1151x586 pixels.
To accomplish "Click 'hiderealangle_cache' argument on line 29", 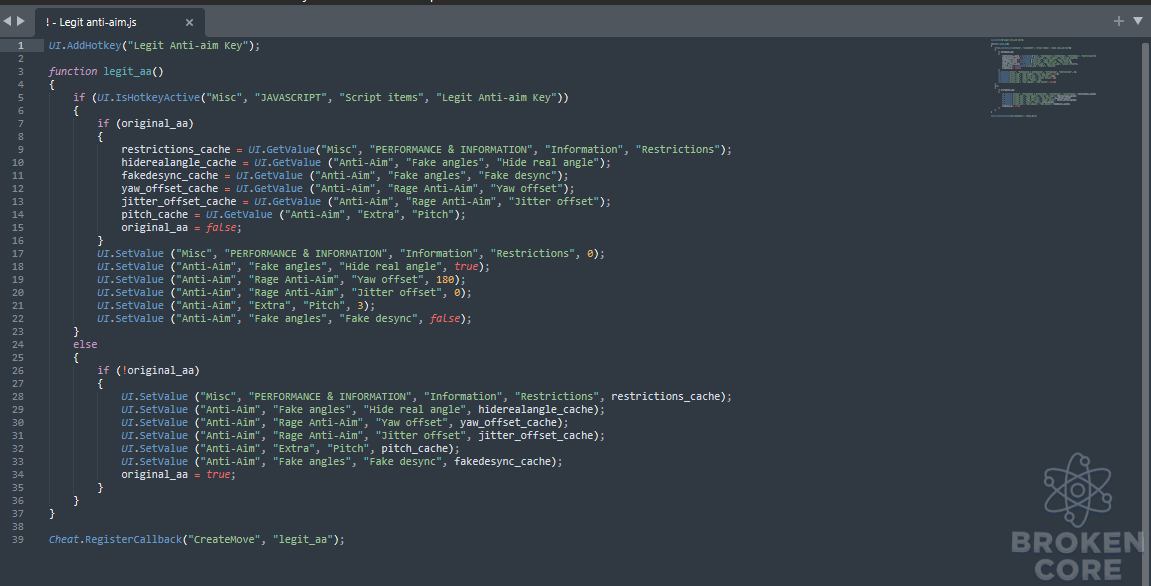I will [x=535, y=410].
